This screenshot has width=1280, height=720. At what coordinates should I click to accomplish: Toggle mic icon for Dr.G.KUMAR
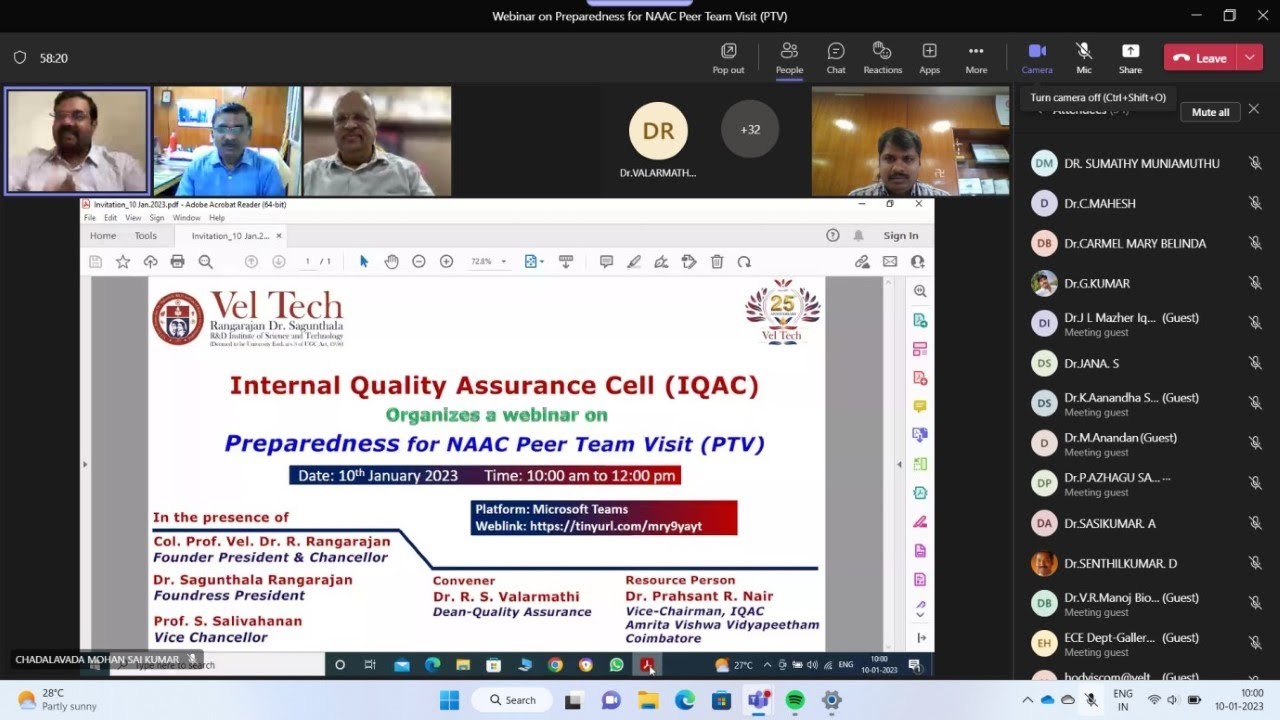point(1255,283)
